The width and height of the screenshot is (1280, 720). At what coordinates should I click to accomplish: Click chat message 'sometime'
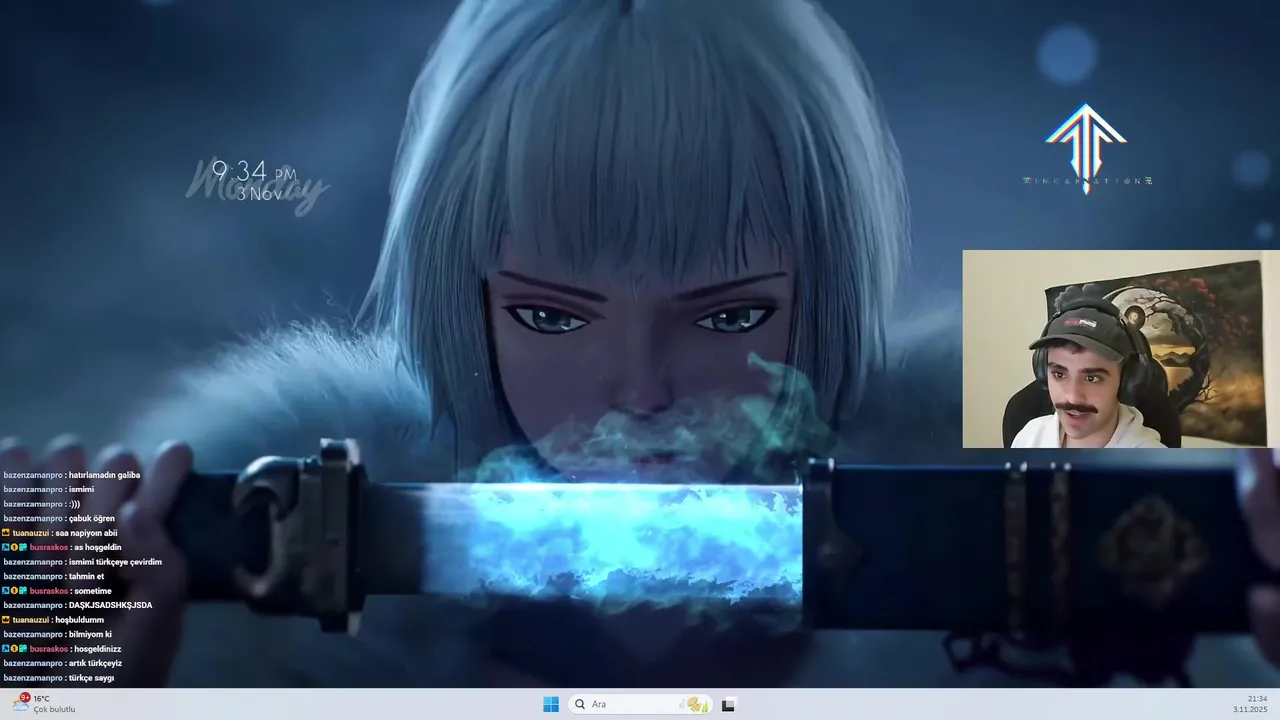(x=92, y=591)
